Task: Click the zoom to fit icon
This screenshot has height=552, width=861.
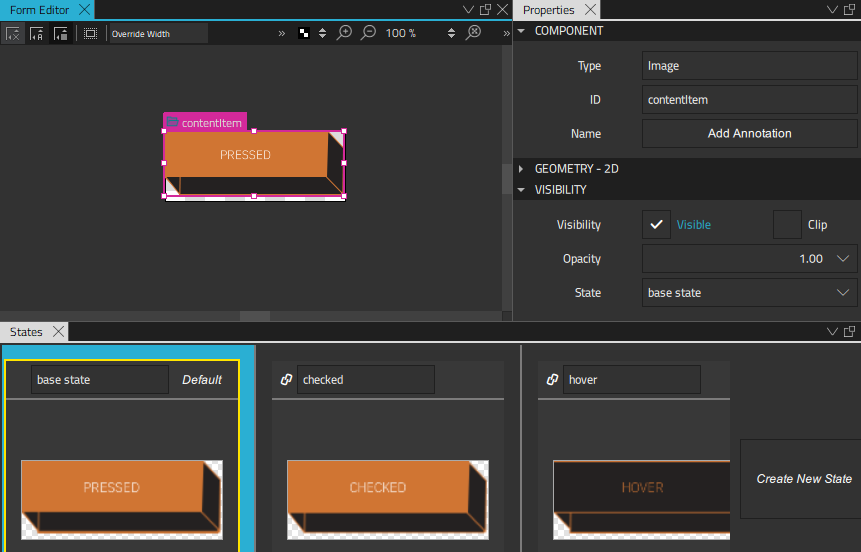Action: pyautogui.click(x=473, y=33)
